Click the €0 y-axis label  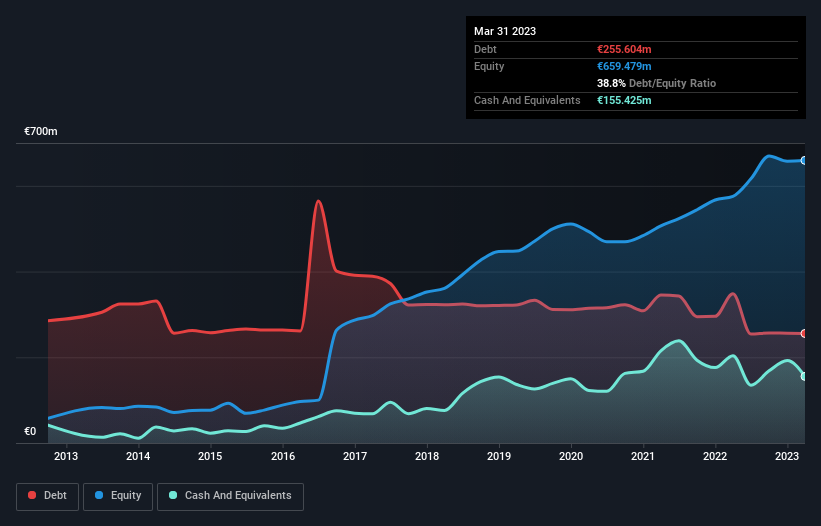click(x=30, y=432)
